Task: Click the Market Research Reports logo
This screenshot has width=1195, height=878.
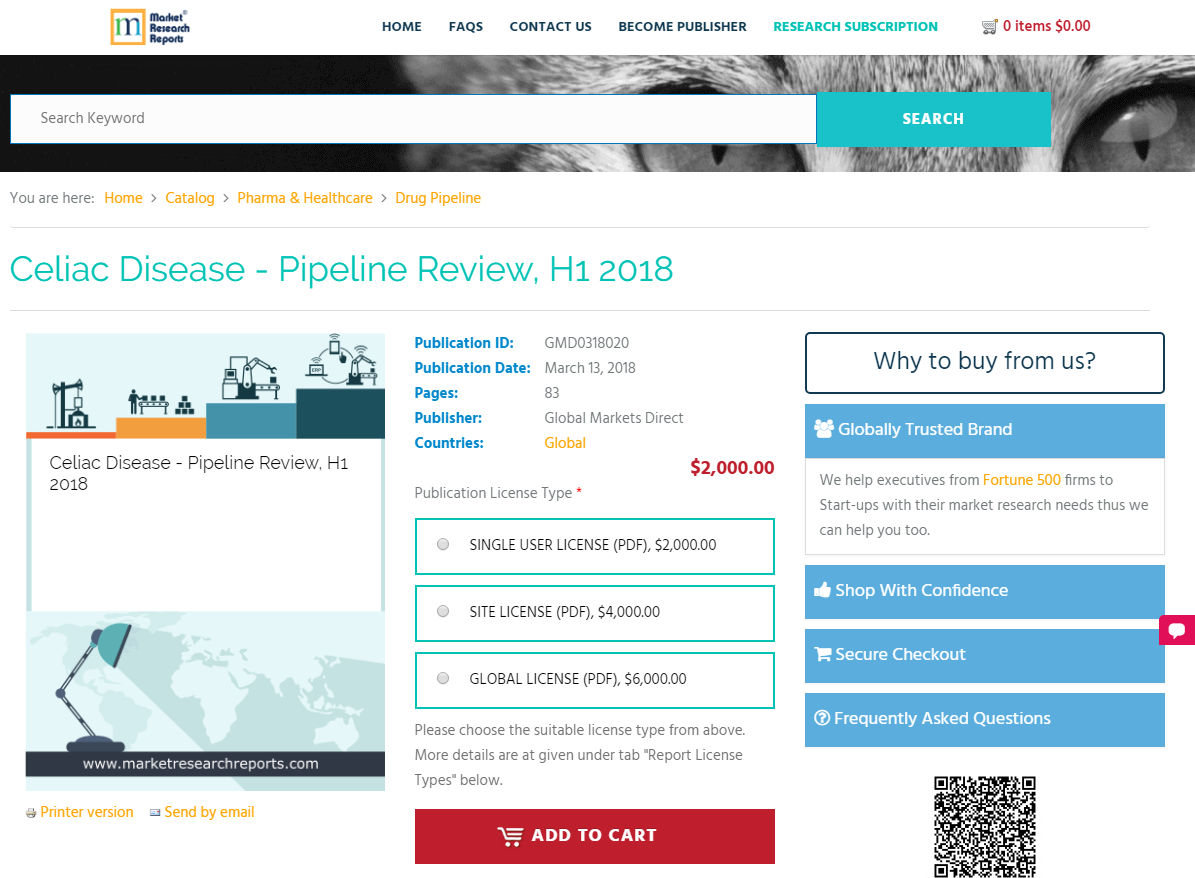Action: point(150,27)
